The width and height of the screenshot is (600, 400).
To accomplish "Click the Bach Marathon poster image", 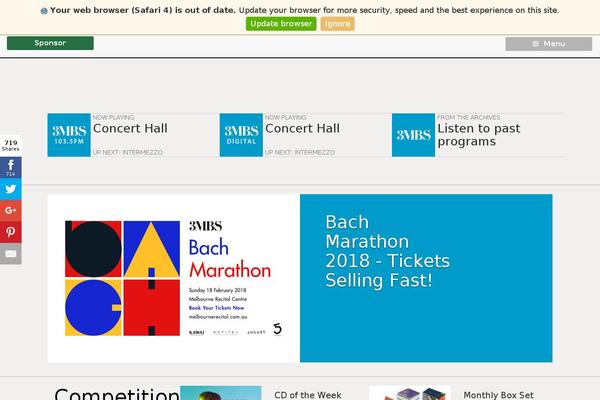I will 174,278.
